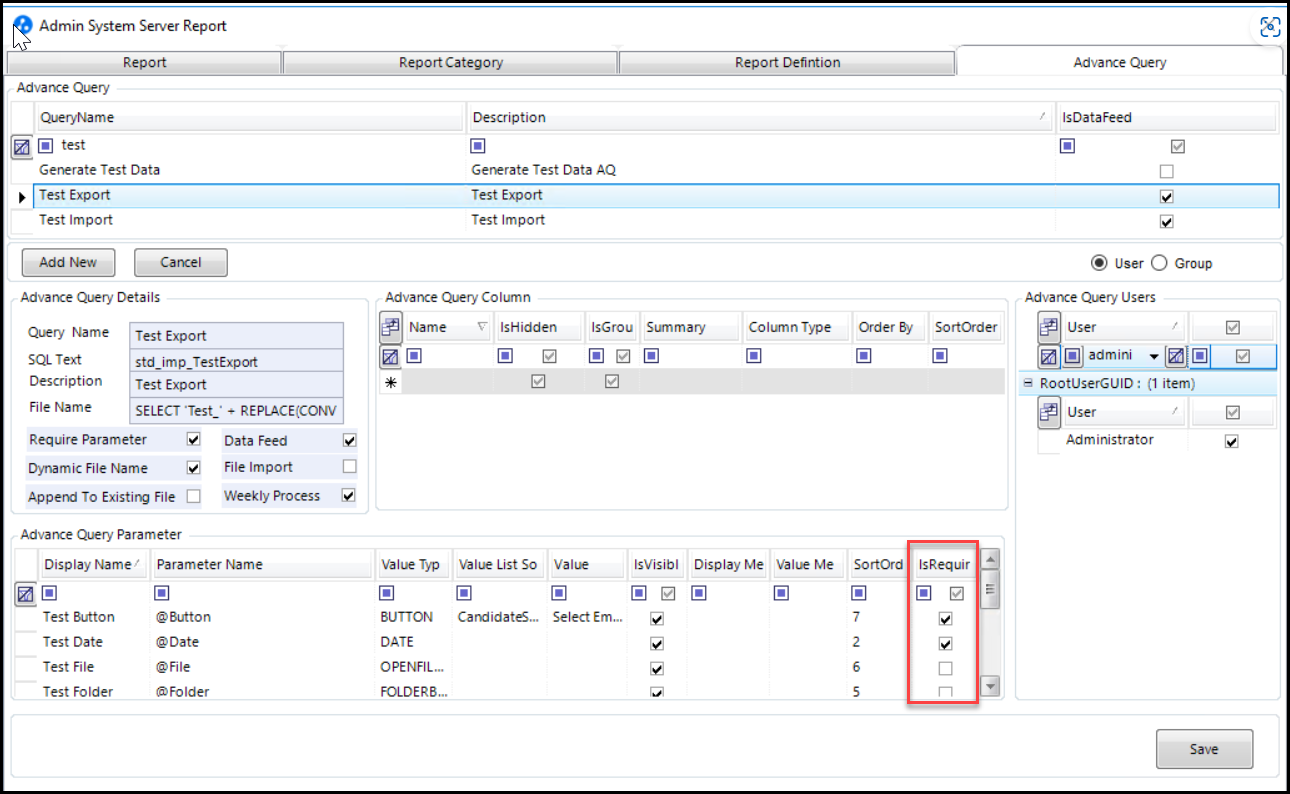The width and height of the screenshot is (1290, 794).
Task: Open Value Typ filter operator icon
Action: (387, 593)
